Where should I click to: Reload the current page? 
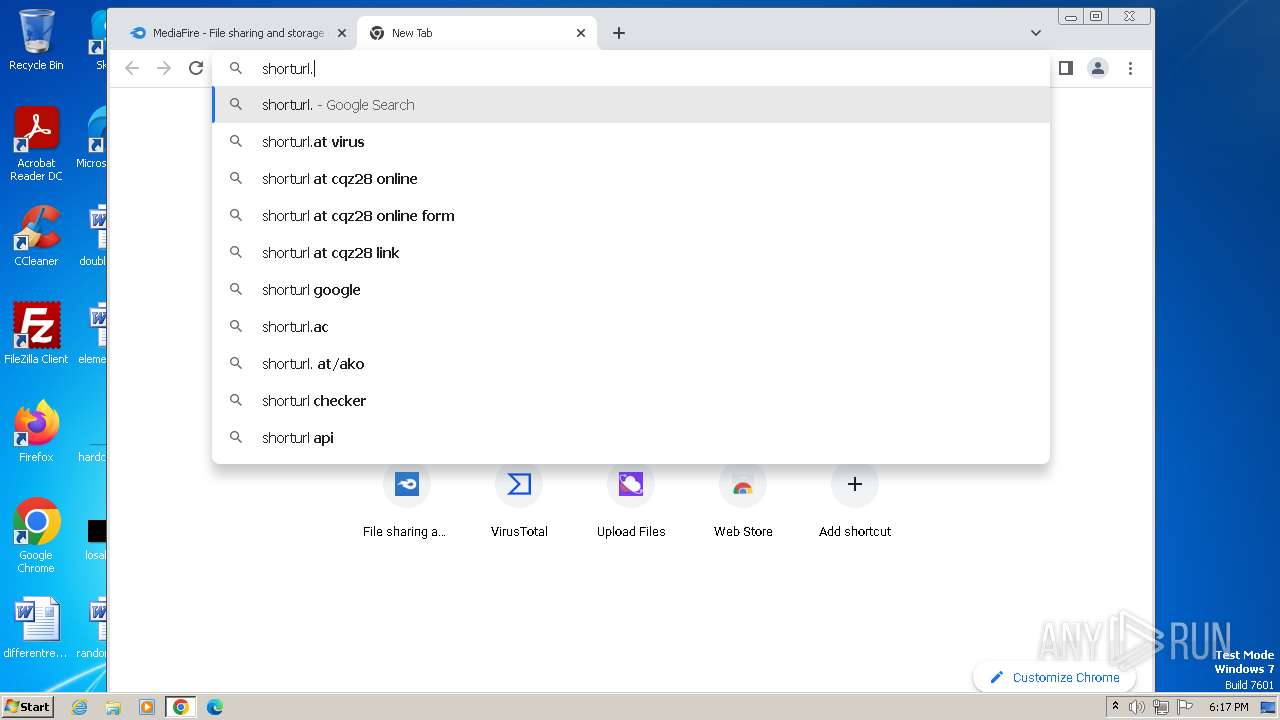(196, 68)
